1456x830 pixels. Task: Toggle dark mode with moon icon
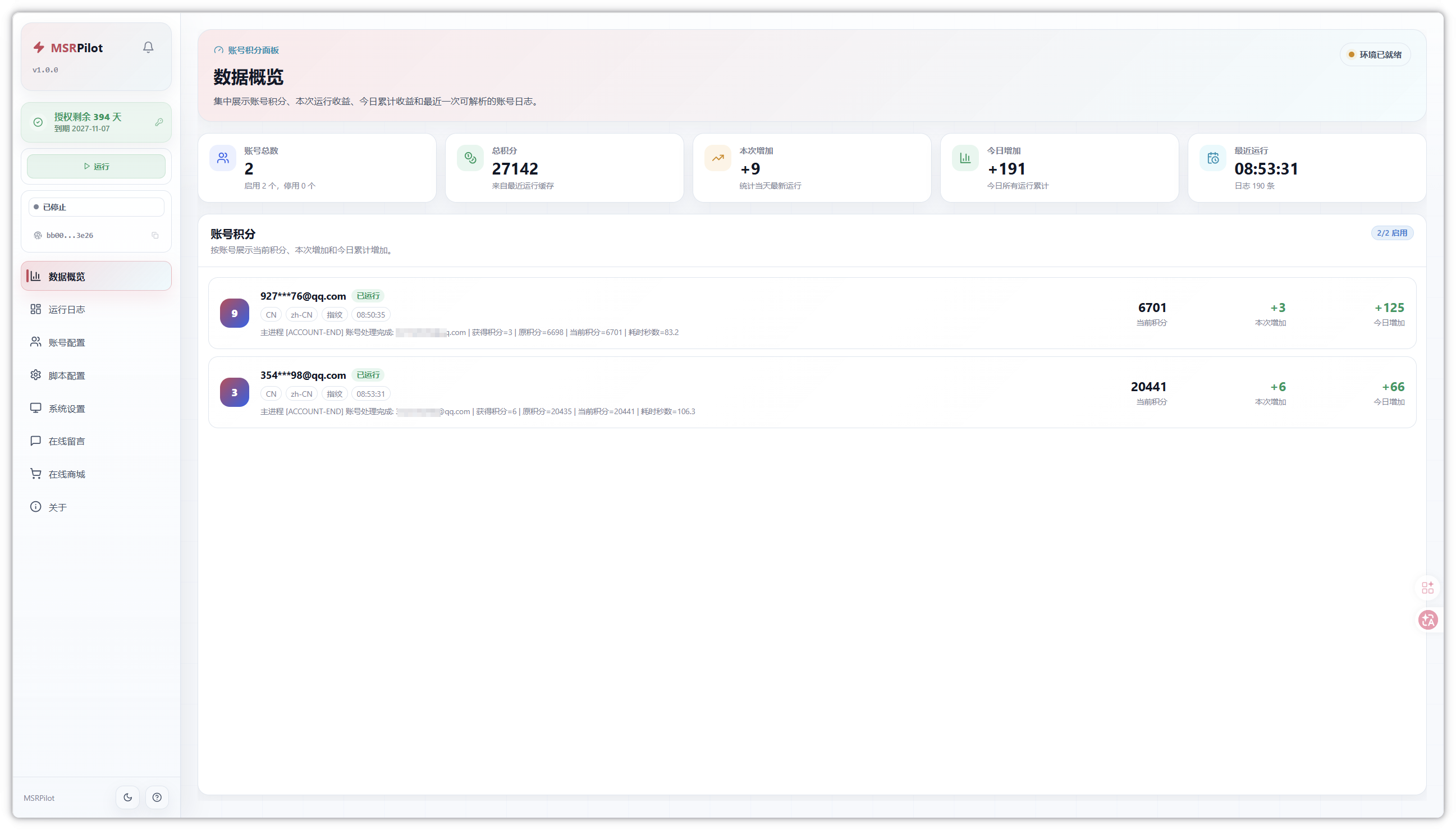point(128,797)
